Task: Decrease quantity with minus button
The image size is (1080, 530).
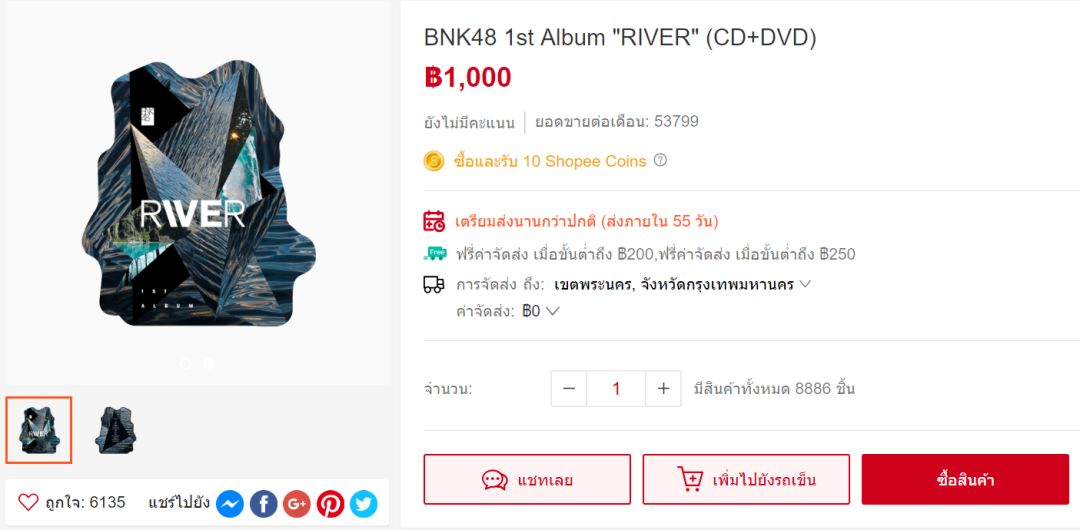Action: coord(569,389)
